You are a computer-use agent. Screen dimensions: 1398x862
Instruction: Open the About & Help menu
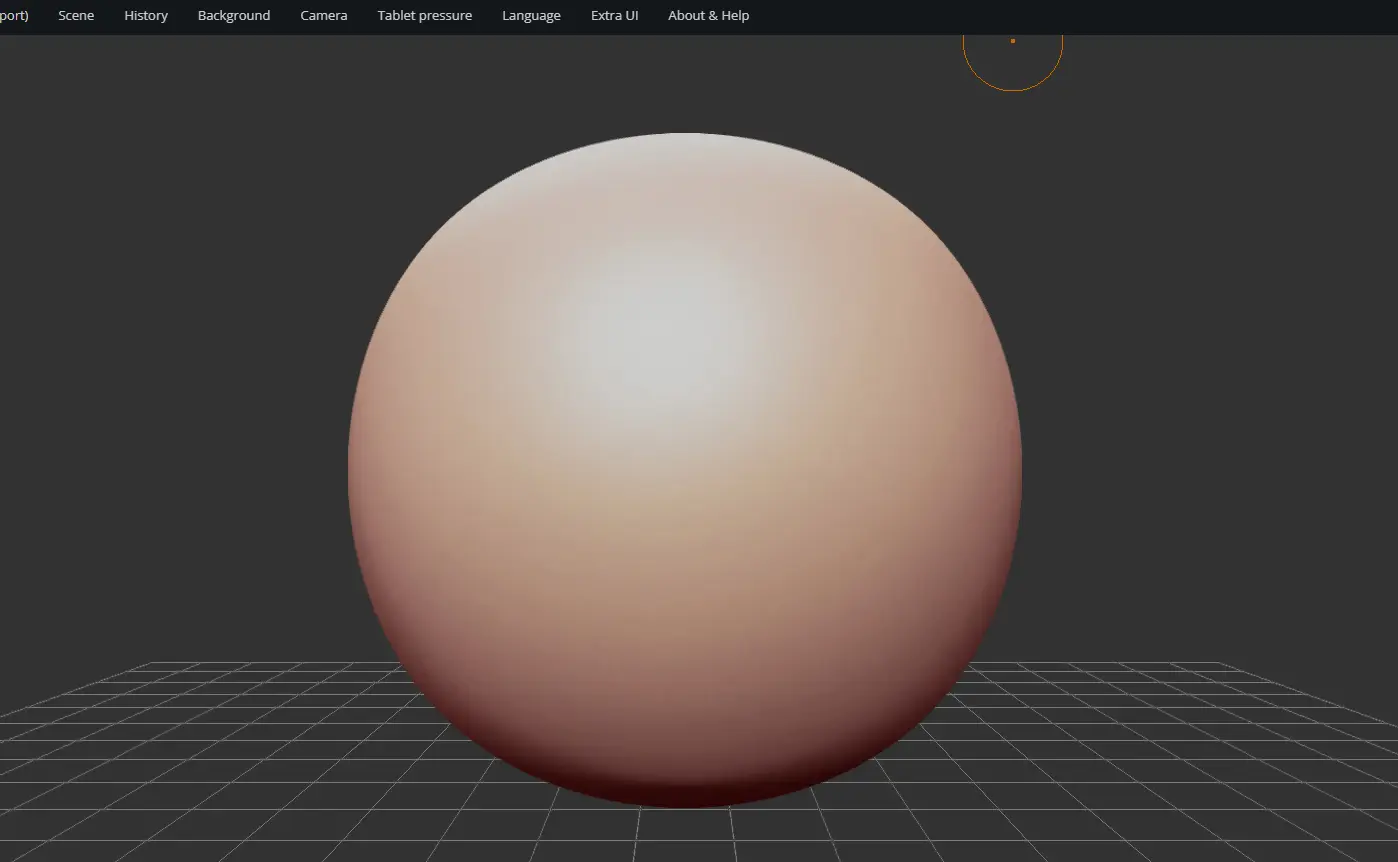(x=708, y=16)
